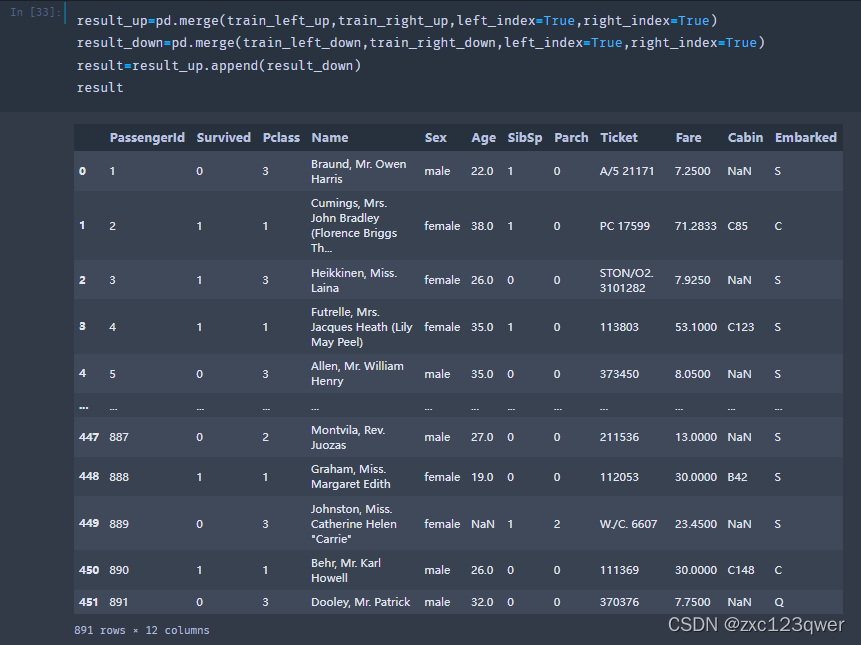Click ticket value 'STON/O2. 3101282'
861x645 pixels.
click(x=627, y=281)
